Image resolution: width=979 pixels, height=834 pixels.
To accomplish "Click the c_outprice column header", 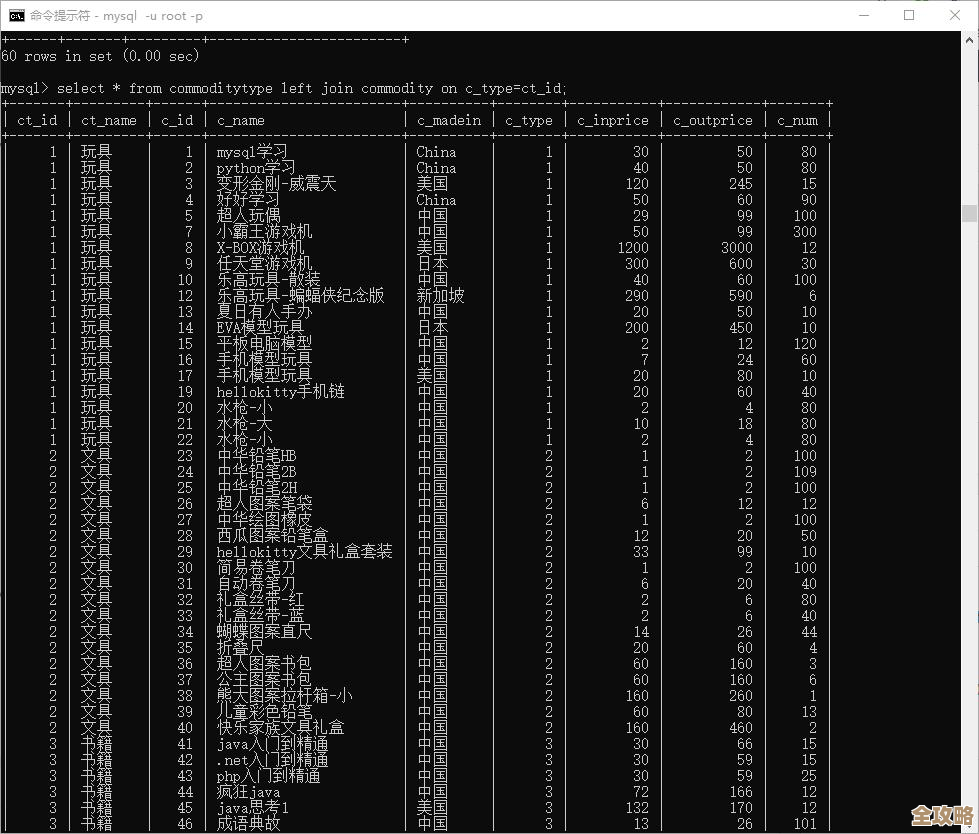I will pos(712,120).
